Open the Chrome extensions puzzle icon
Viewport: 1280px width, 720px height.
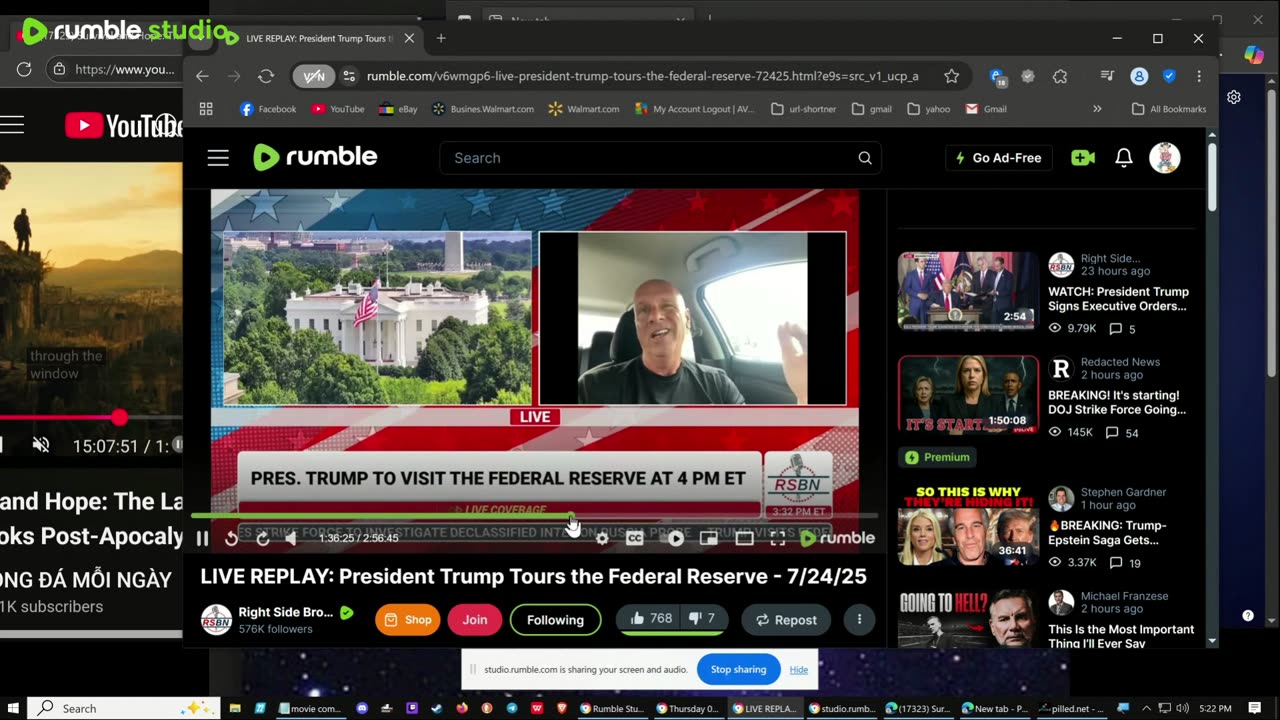[1061, 76]
